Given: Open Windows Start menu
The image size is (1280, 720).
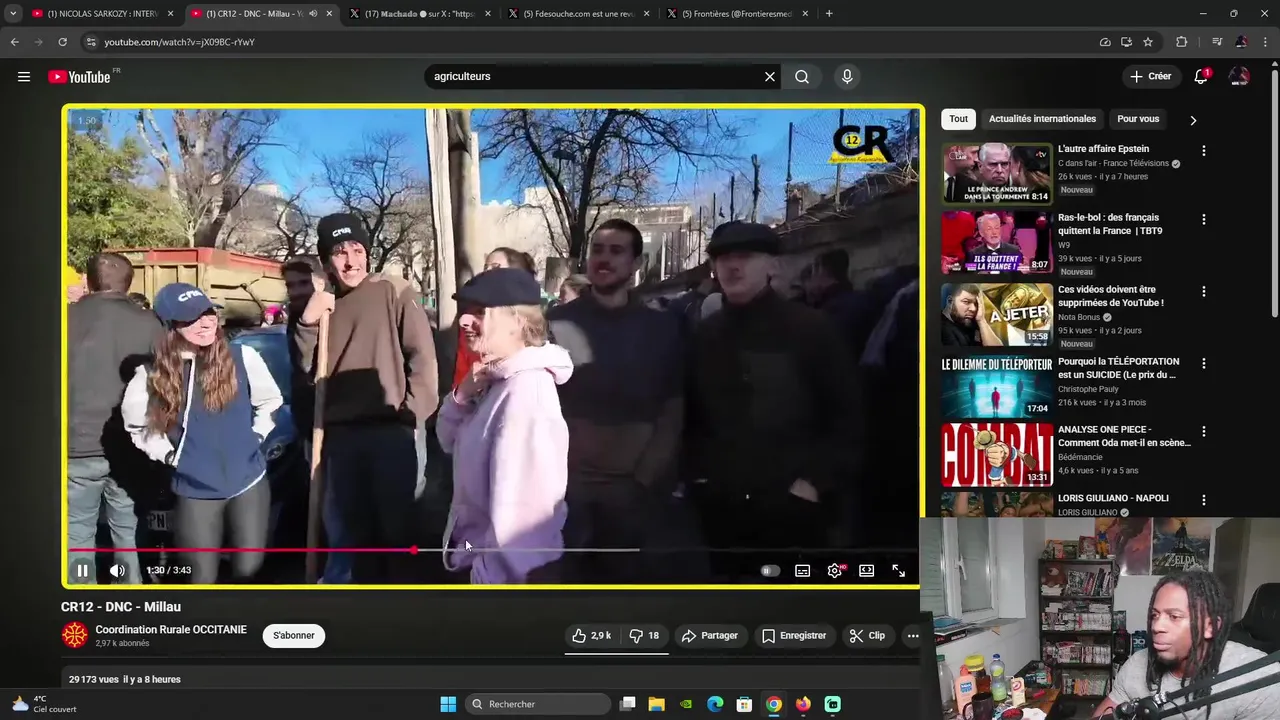Looking at the screenshot, I should tap(448, 704).
